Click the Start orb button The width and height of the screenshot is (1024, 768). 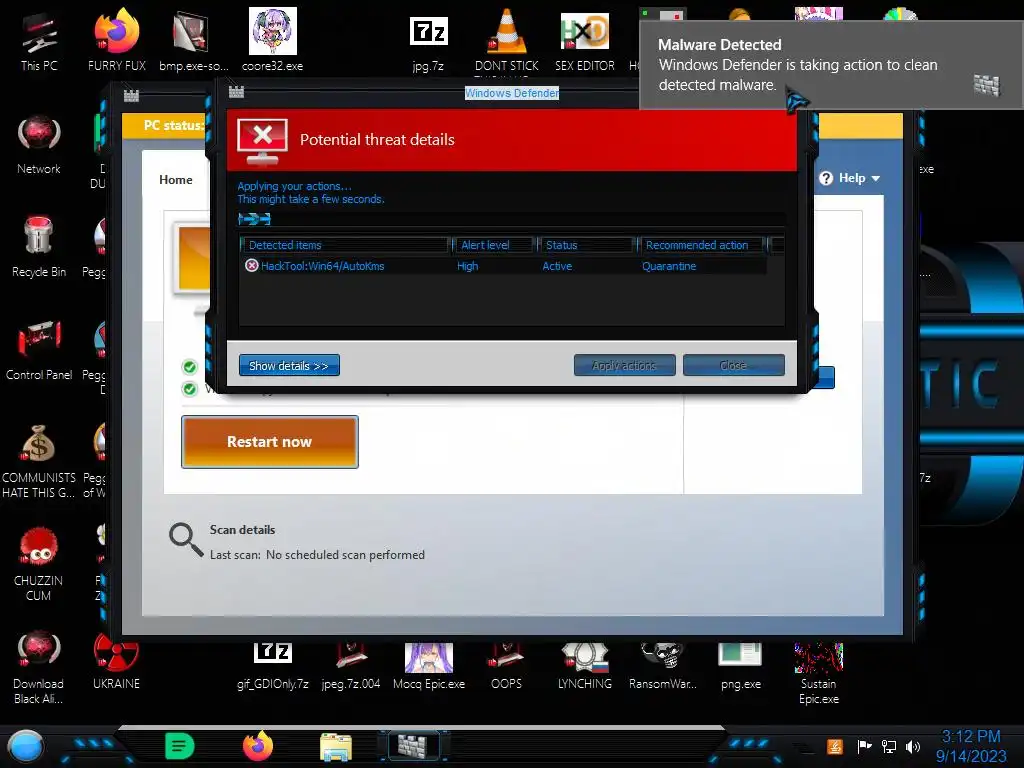point(25,746)
